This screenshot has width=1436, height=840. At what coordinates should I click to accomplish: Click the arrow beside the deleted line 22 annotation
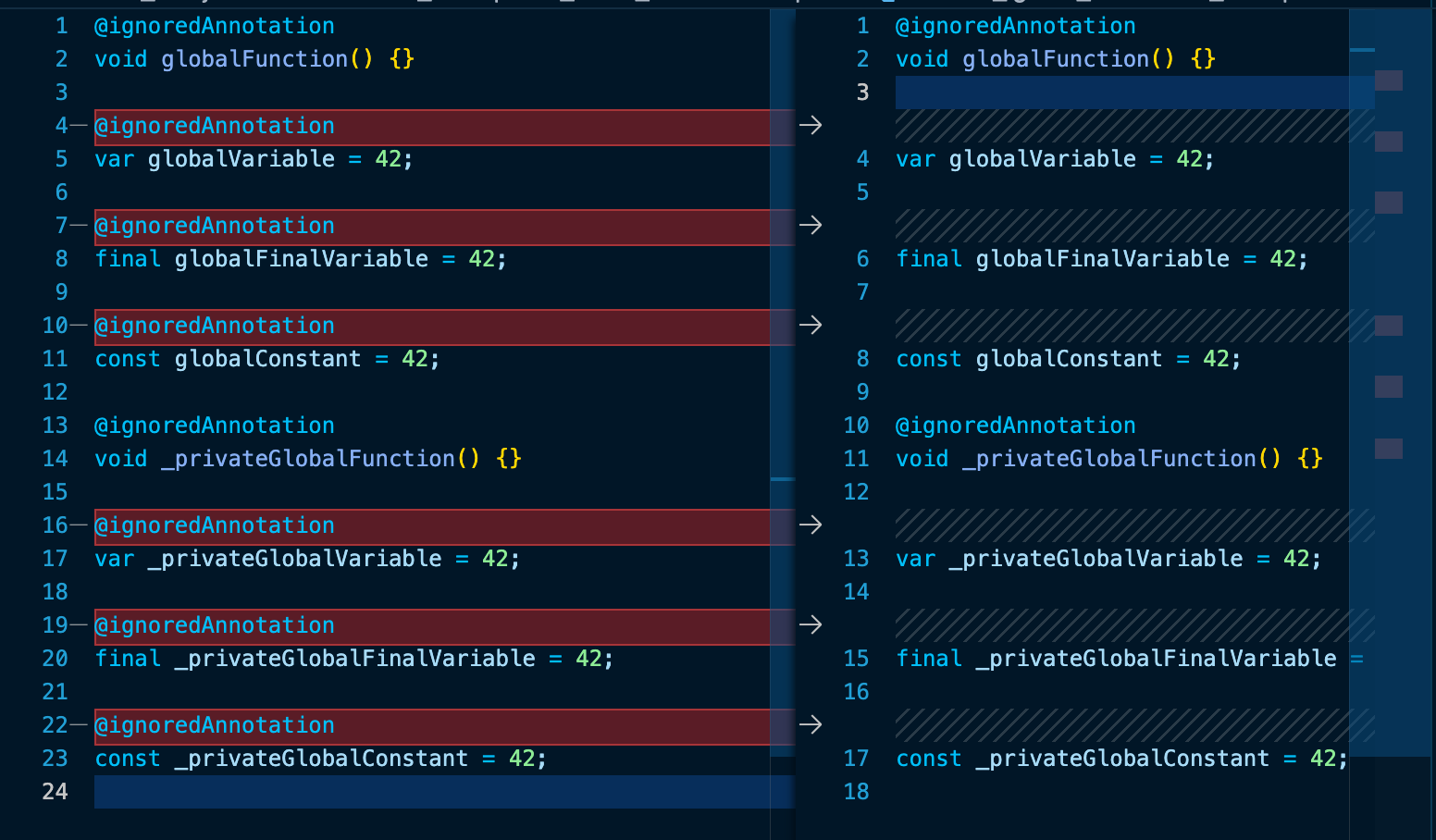click(x=811, y=724)
